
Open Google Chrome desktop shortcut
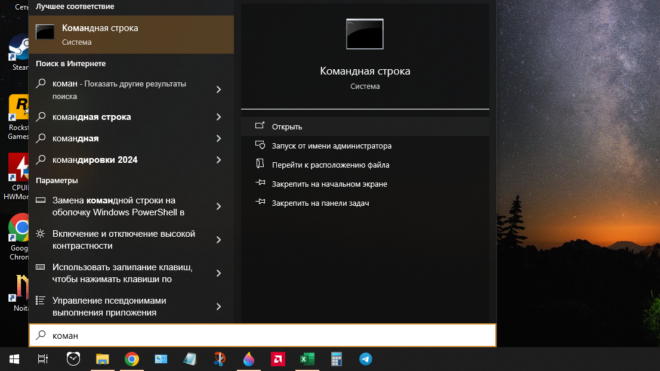tap(19, 237)
